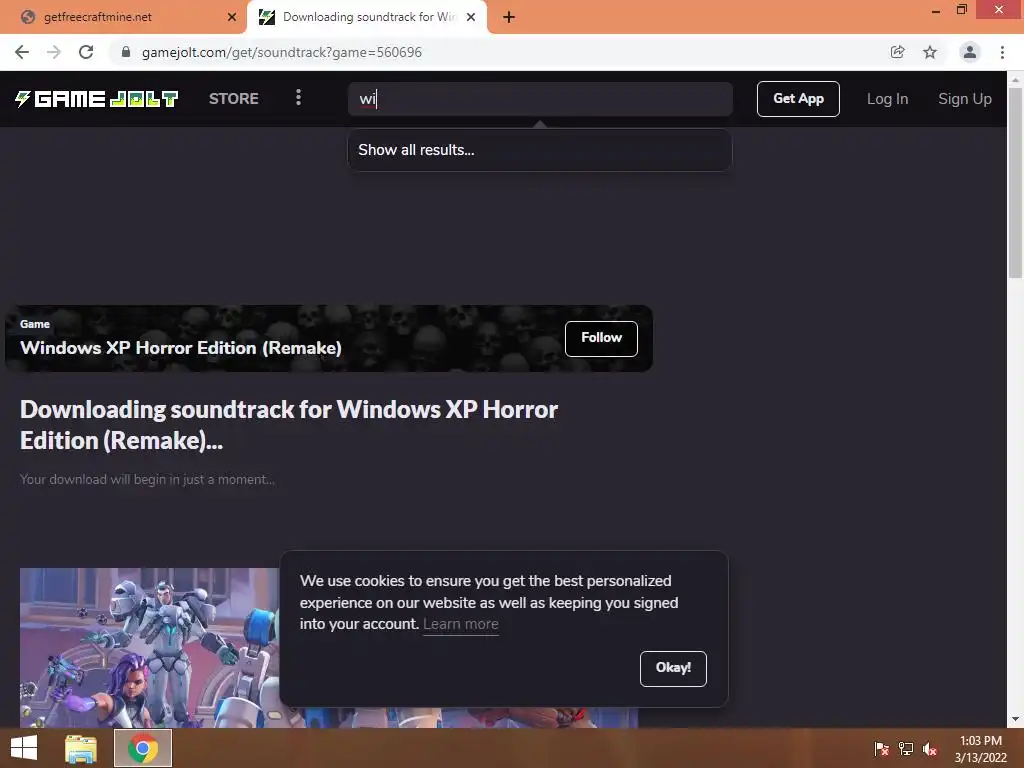This screenshot has width=1024, height=768.
Task: Select the Downloading soundtrack tab
Action: tap(367, 17)
